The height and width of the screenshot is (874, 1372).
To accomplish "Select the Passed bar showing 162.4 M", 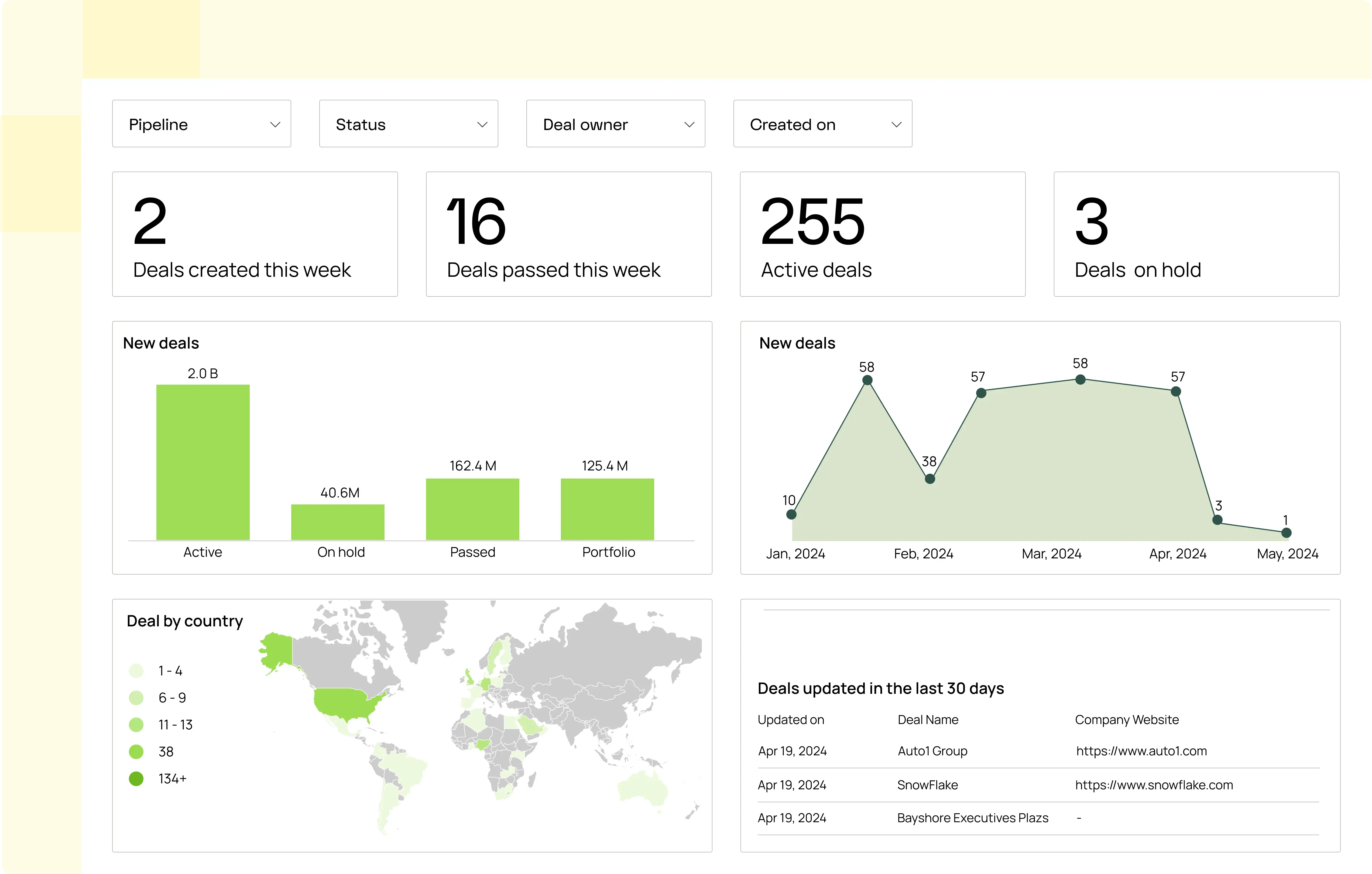I will (x=472, y=509).
